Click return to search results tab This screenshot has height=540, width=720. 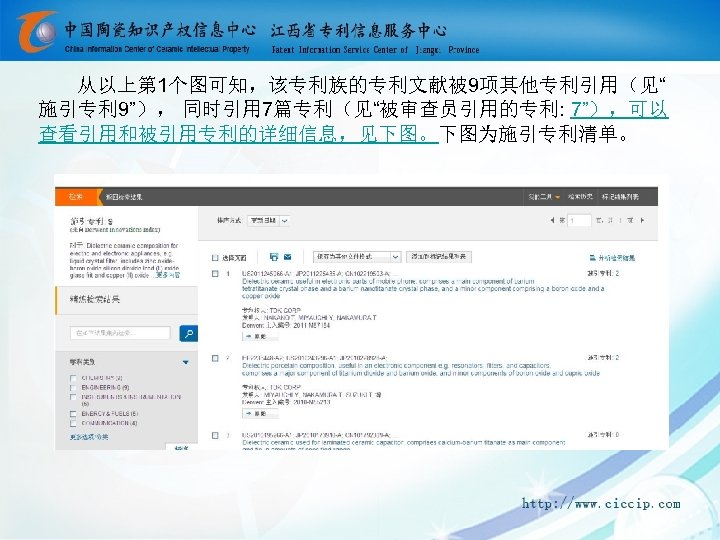click(x=124, y=197)
